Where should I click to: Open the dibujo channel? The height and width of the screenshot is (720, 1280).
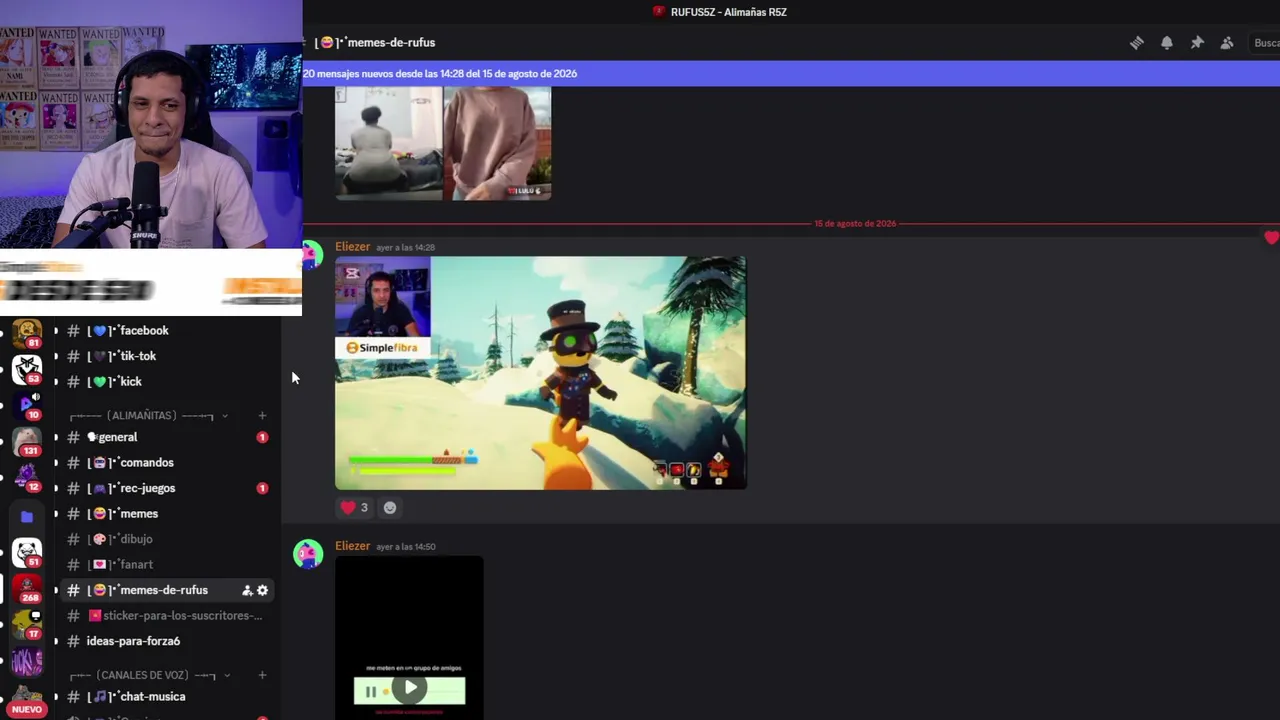(x=166, y=539)
